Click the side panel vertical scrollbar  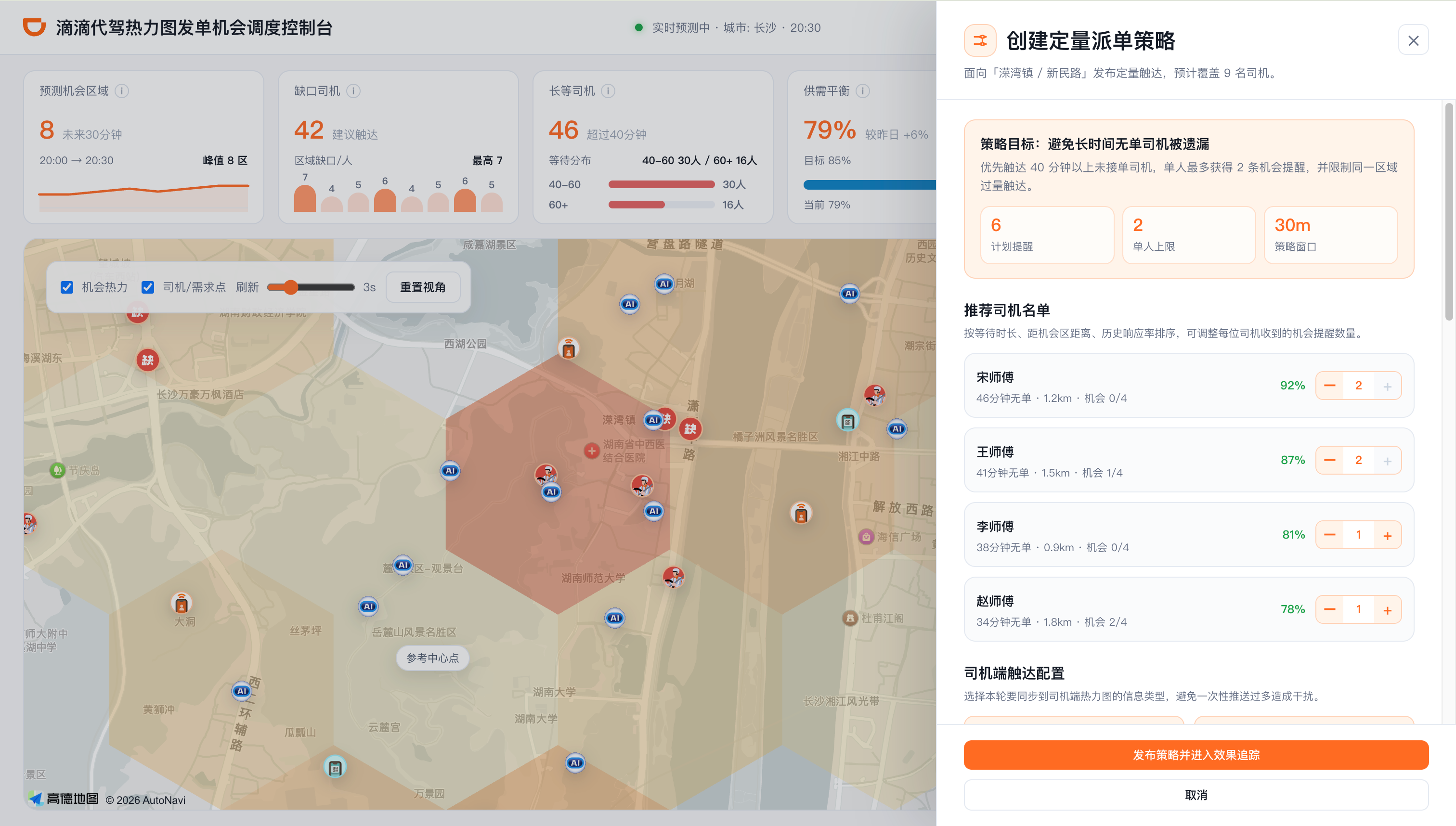(x=1449, y=211)
